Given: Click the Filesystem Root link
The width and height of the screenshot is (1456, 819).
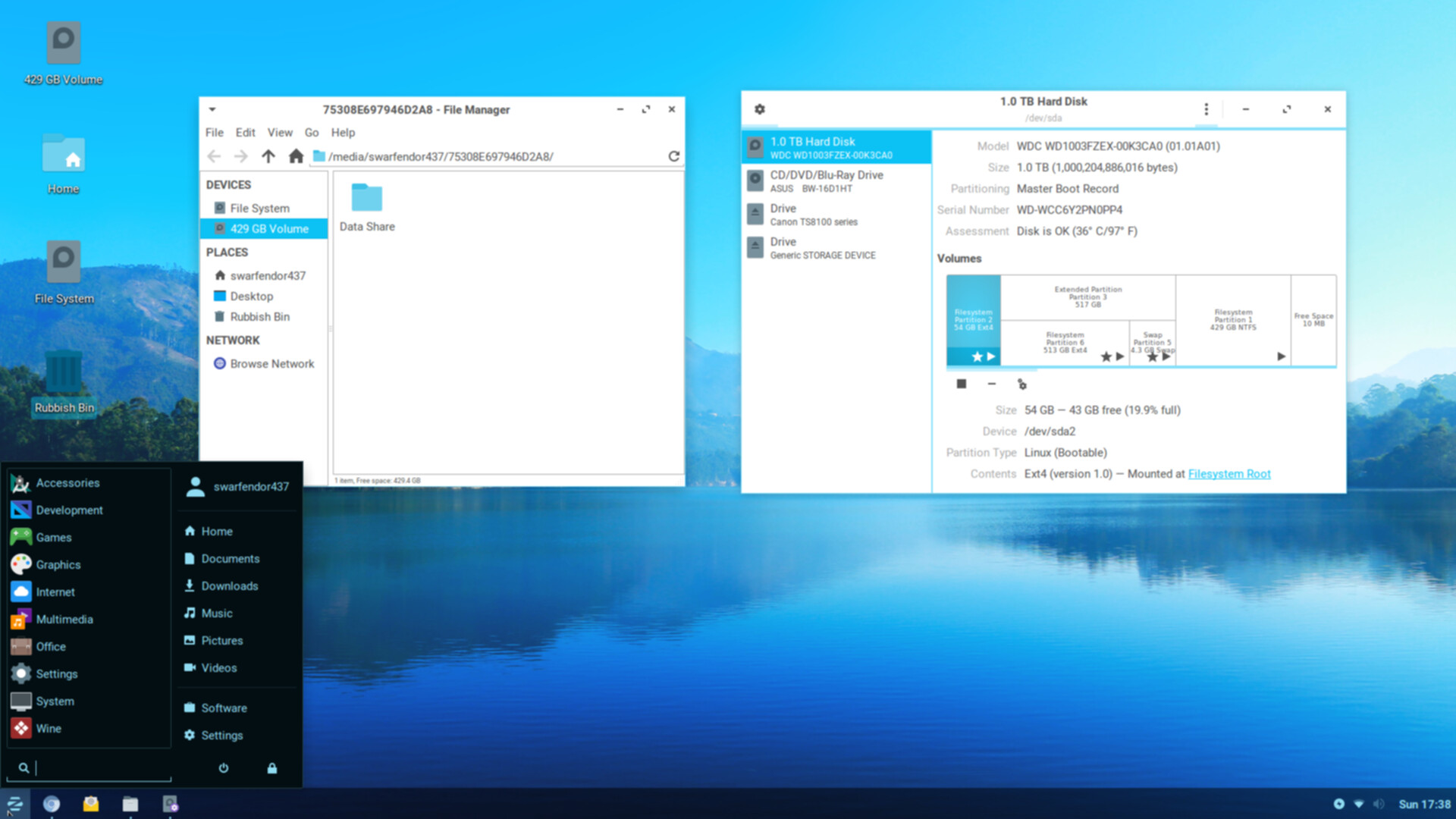Looking at the screenshot, I should (1228, 474).
